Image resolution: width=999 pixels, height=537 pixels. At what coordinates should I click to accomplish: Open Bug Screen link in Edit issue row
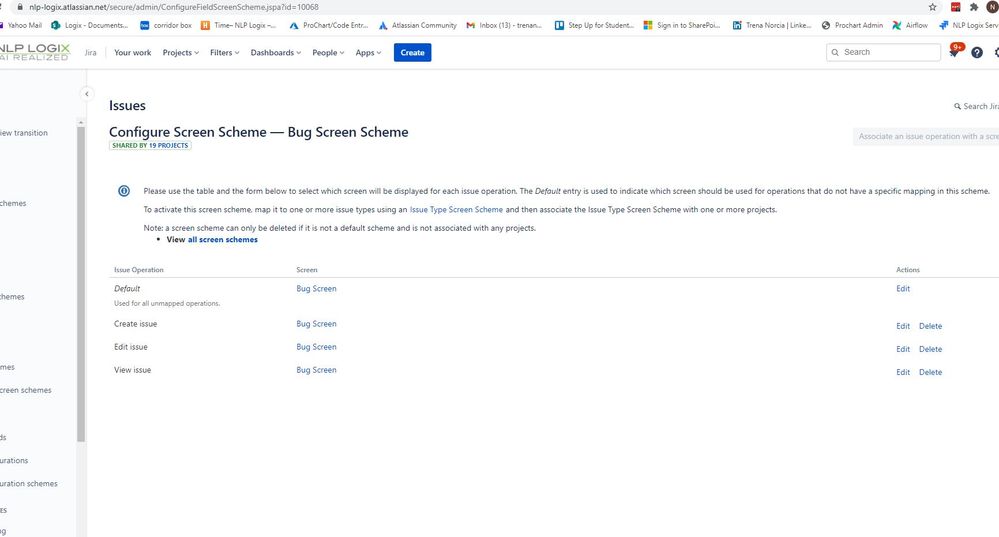coord(316,347)
